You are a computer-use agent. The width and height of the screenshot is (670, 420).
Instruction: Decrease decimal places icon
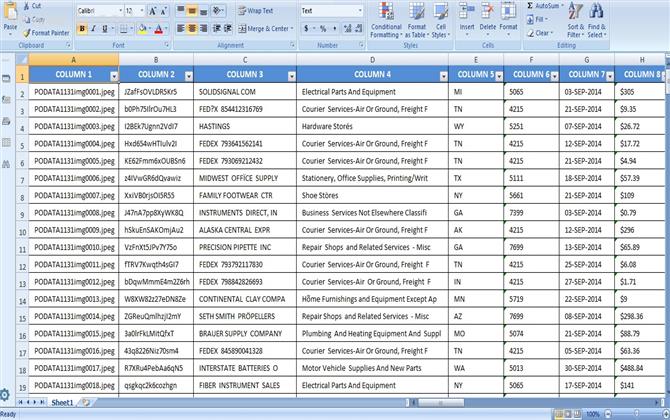click(359, 29)
